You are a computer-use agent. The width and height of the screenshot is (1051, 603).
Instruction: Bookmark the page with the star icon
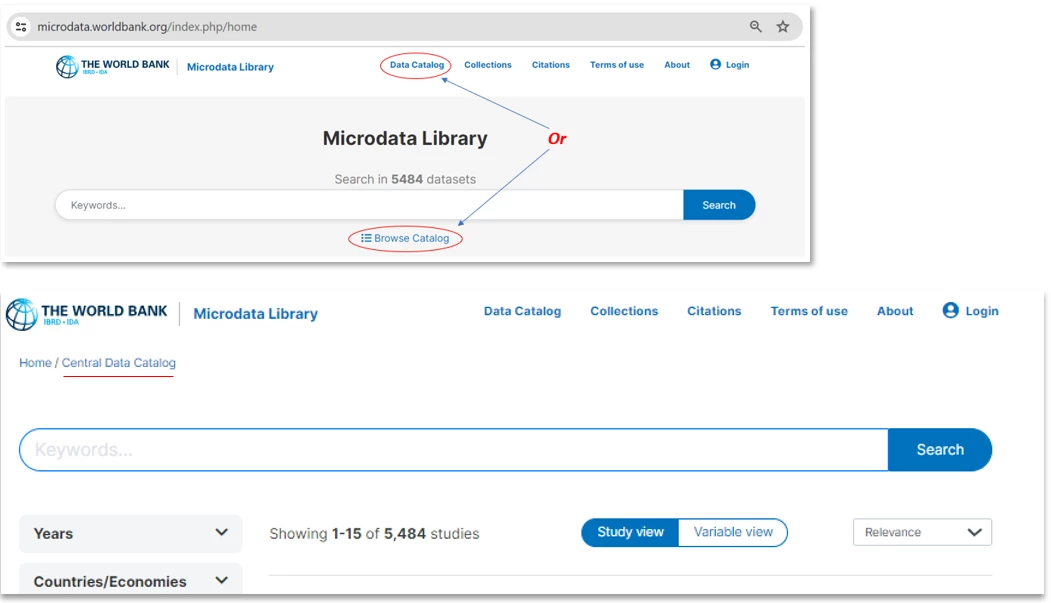coord(783,27)
